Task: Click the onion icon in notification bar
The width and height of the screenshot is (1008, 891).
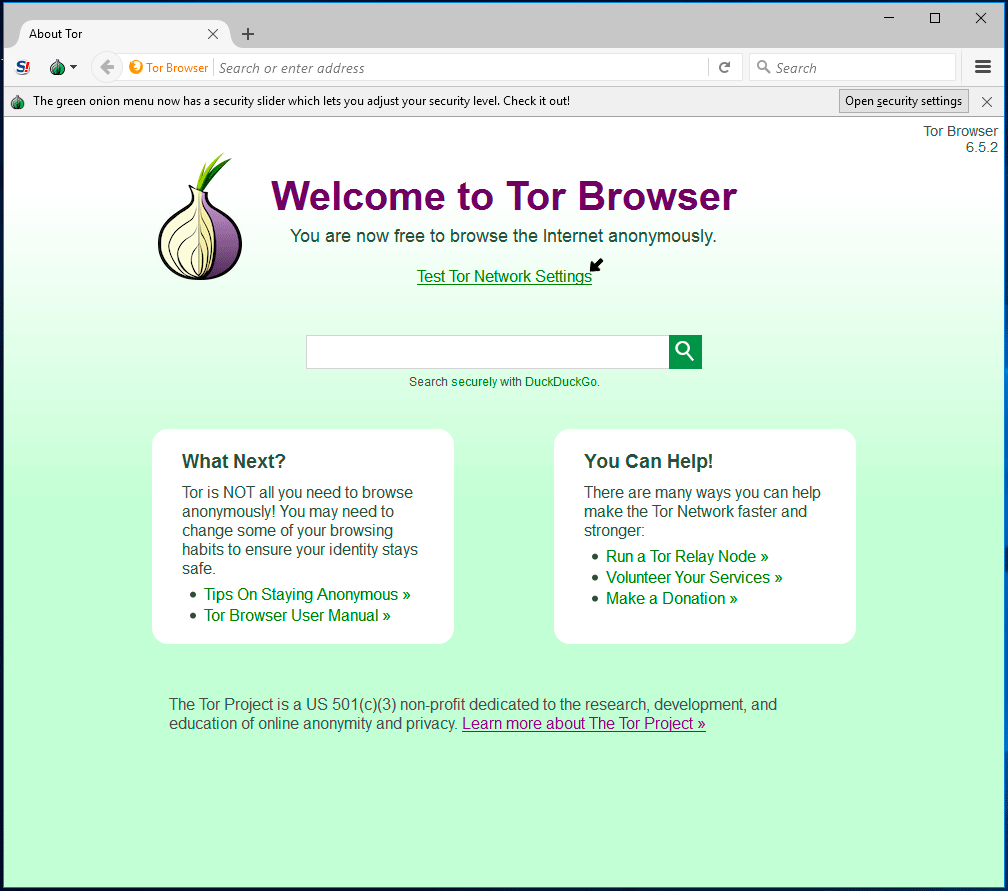Action: [18, 102]
